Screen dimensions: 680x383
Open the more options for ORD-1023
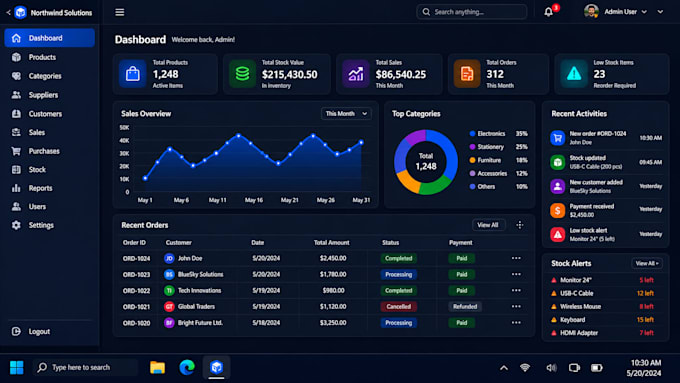(x=516, y=274)
